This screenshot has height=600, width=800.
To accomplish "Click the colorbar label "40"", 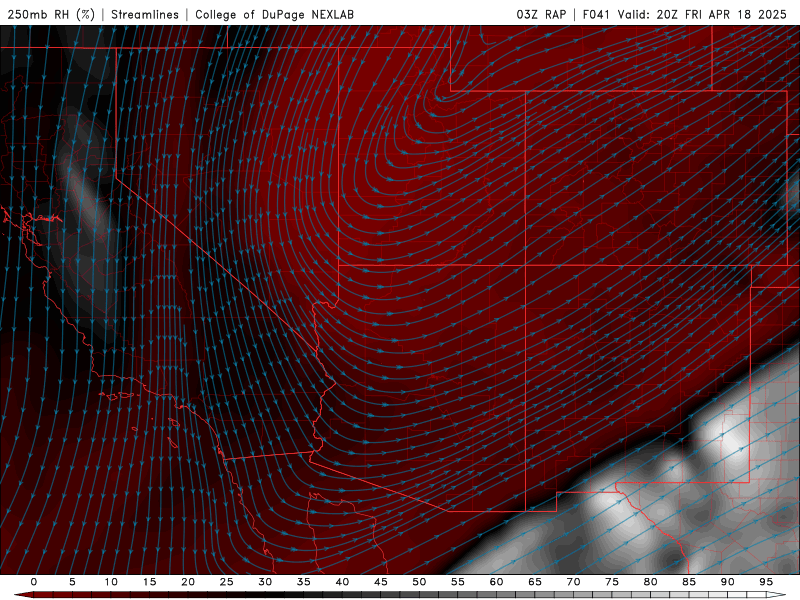I will click(x=342, y=582).
